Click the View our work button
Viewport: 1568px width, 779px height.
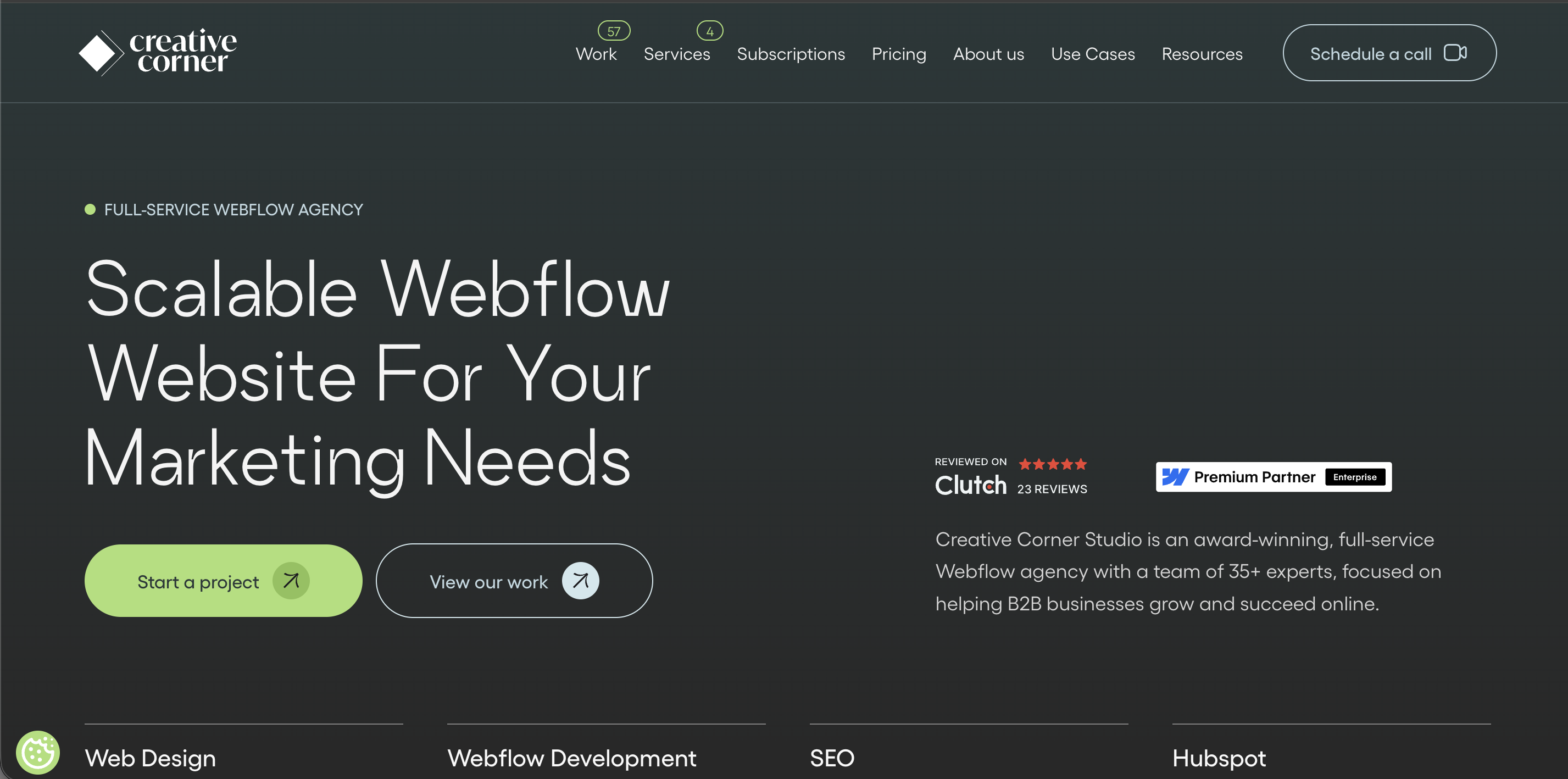click(x=514, y=581)
